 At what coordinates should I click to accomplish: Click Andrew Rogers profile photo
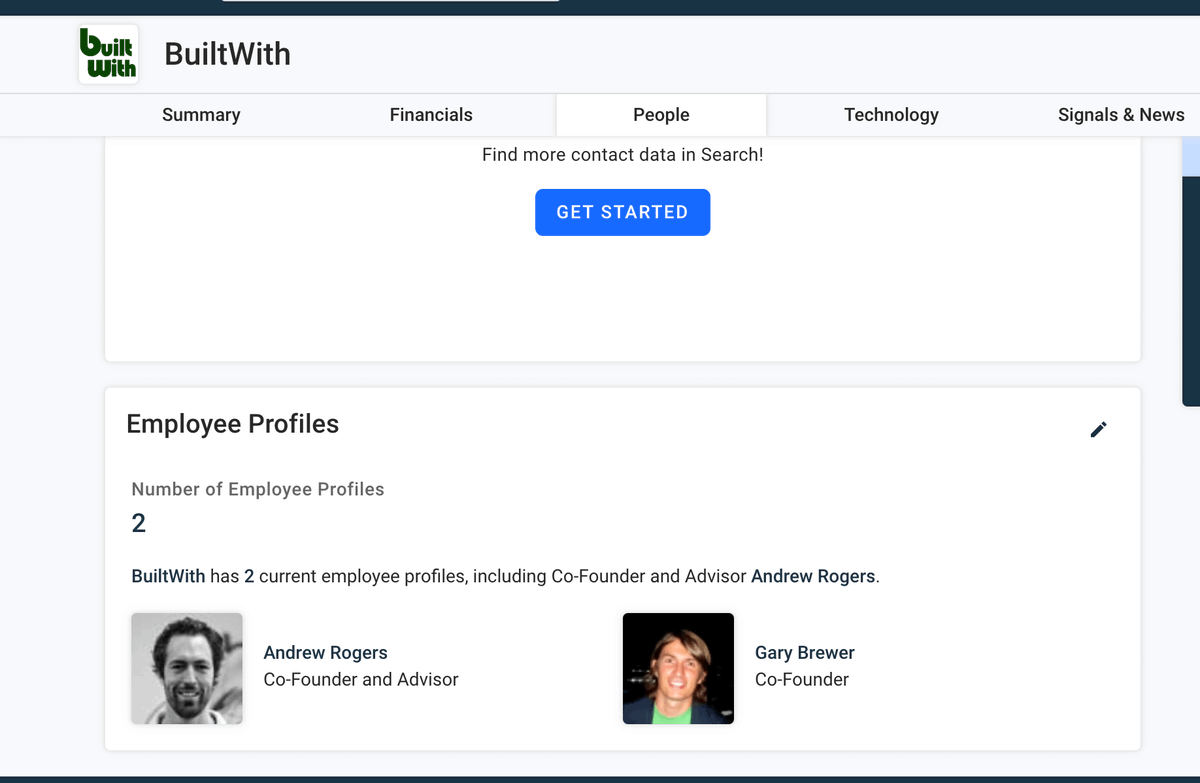point(187,668)
